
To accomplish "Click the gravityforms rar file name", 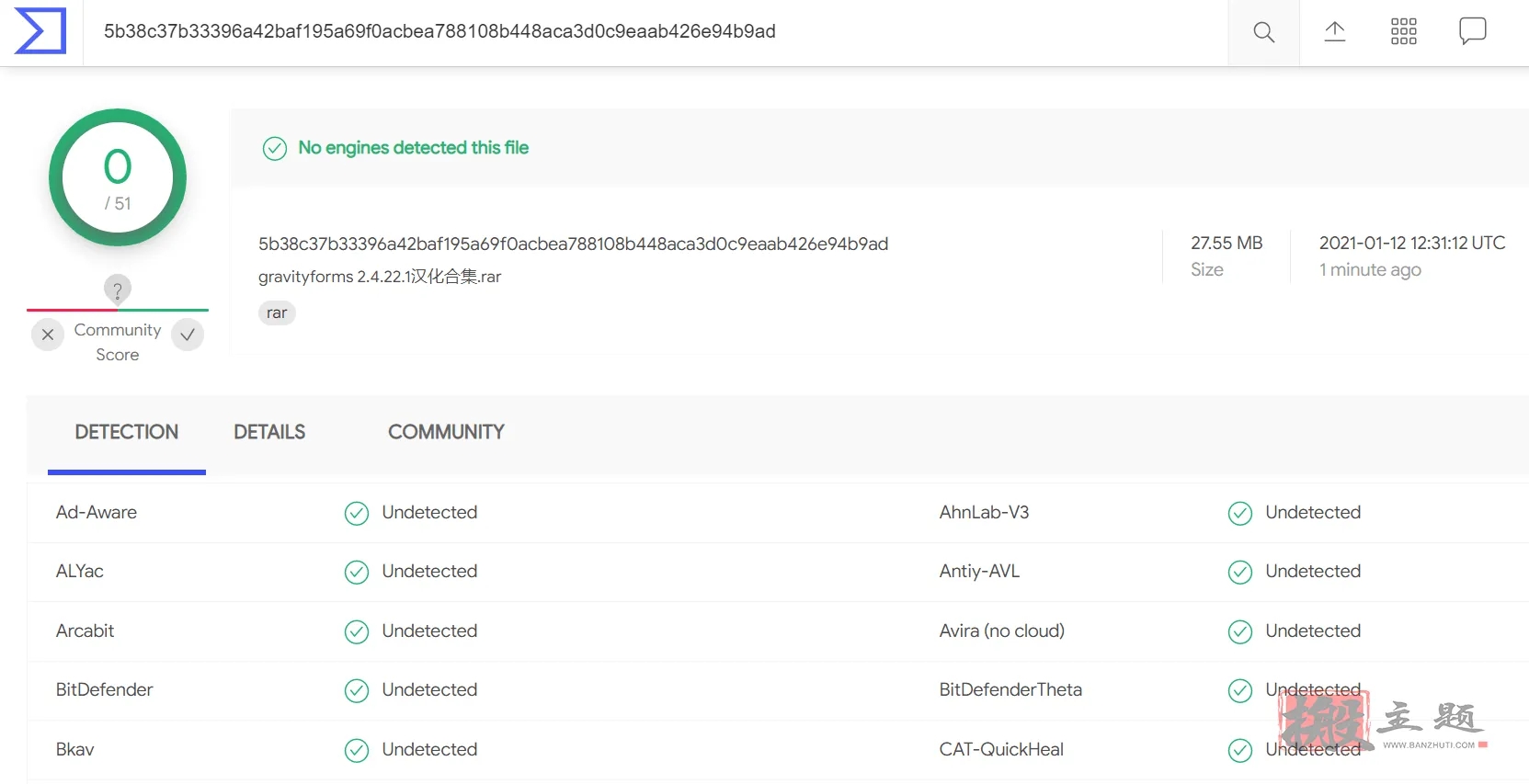I will point(380,277).
